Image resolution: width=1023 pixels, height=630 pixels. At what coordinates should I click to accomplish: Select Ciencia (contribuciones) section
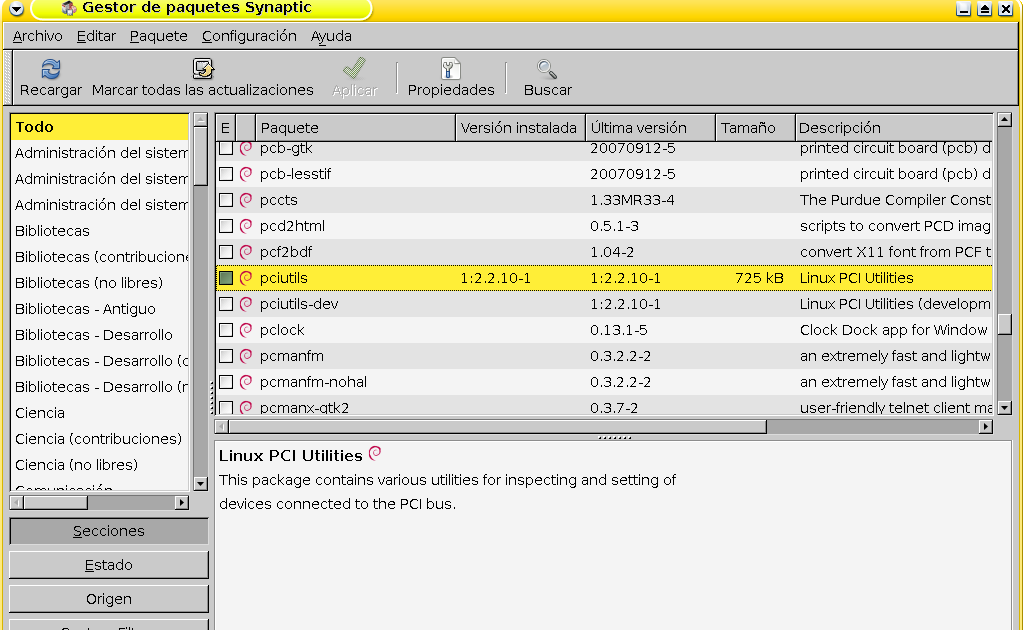(99, 439)
